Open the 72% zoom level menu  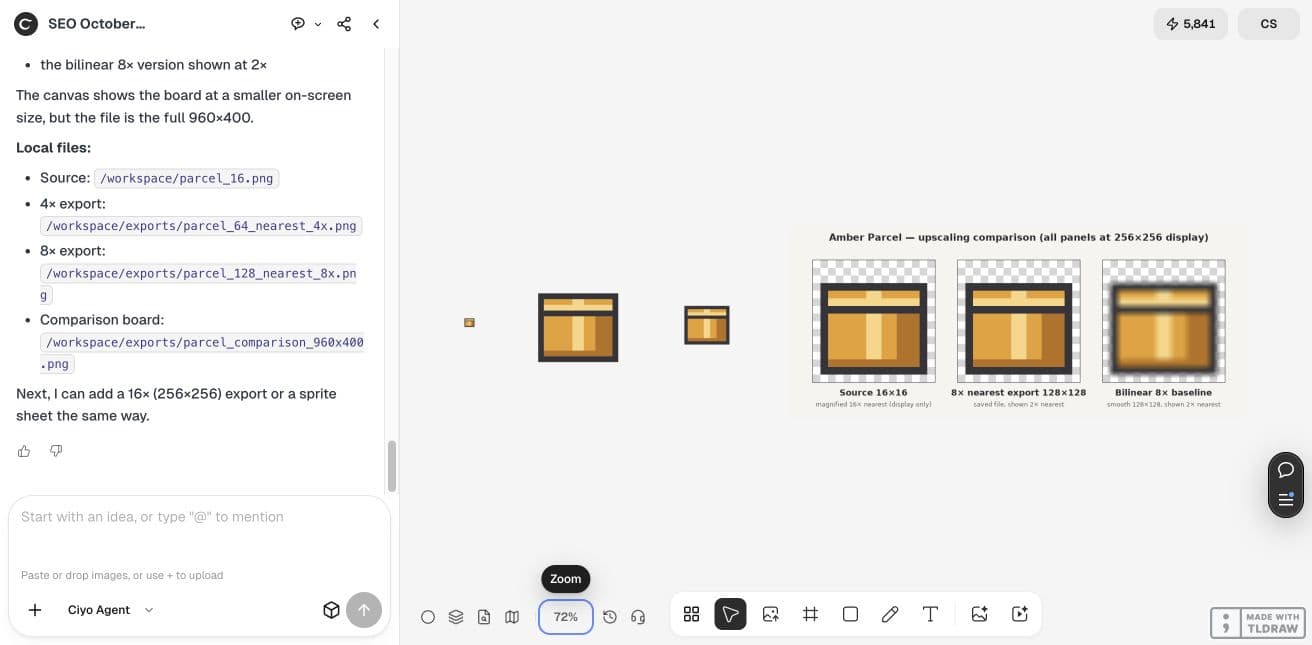pos(566,617)
